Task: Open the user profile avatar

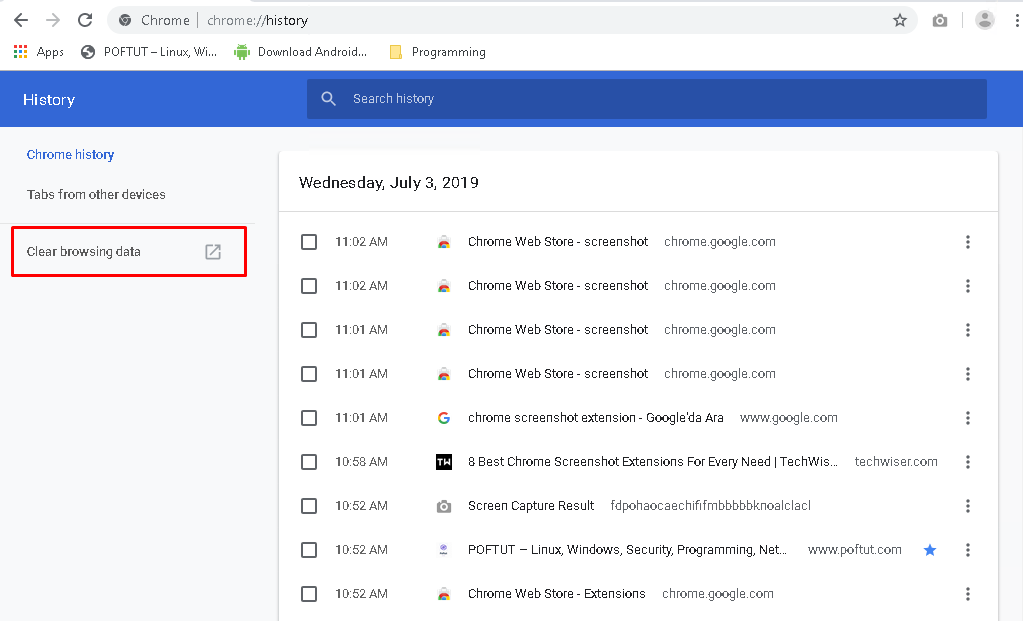Action: (985, 20)
